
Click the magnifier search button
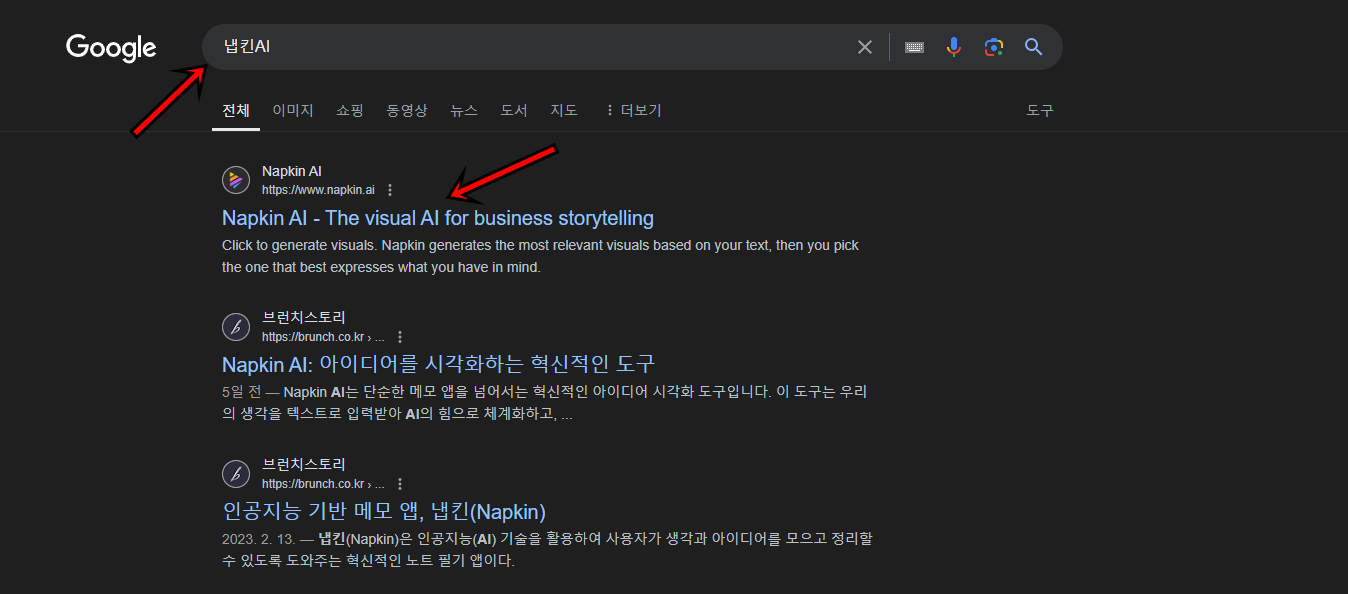point(1034,47)
